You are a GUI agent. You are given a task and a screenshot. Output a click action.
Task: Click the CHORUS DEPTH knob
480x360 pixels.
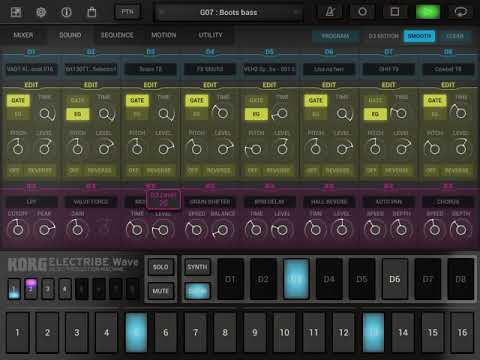[460, 229]
